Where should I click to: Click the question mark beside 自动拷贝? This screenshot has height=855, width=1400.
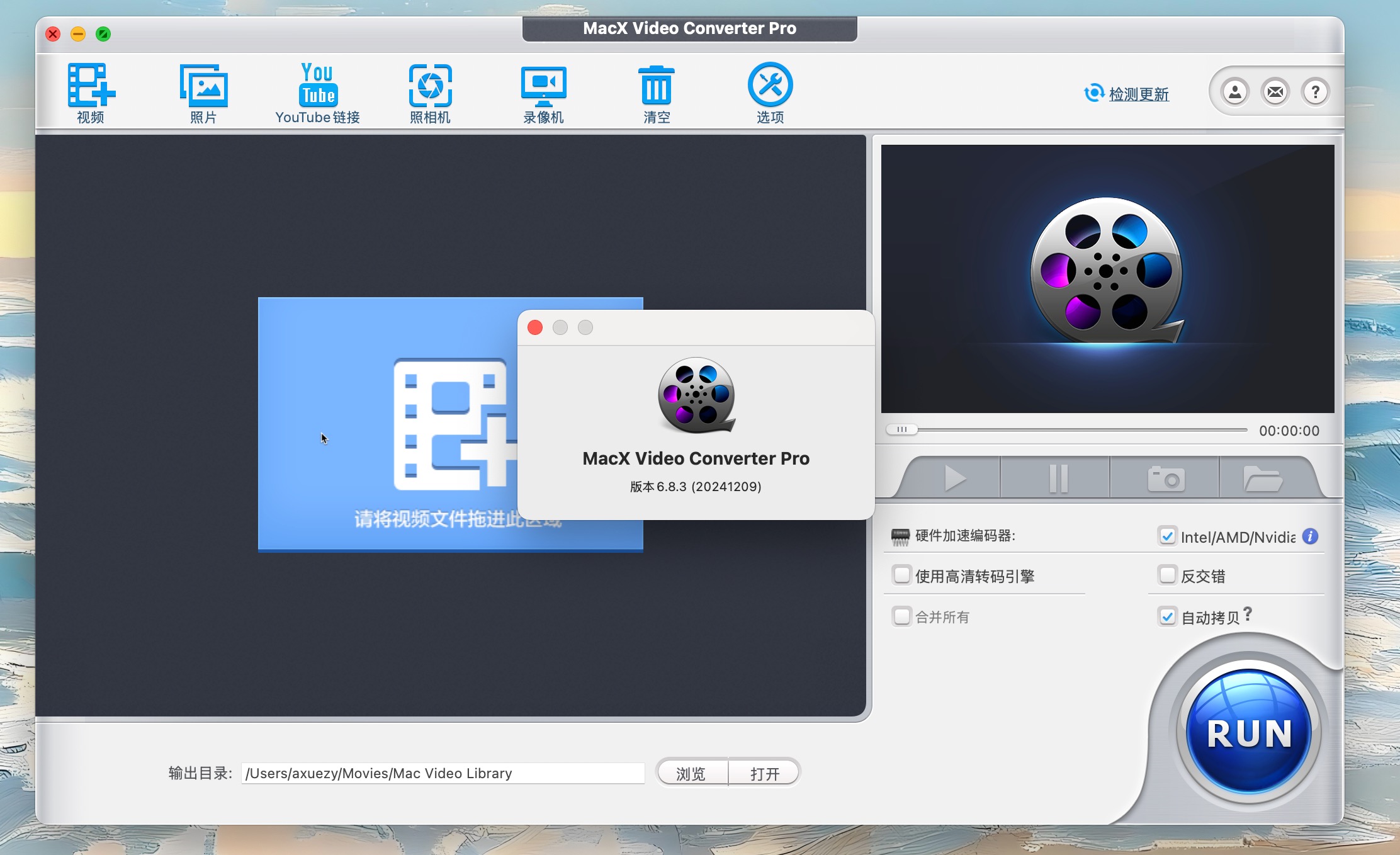click(x=1248, y=613)
